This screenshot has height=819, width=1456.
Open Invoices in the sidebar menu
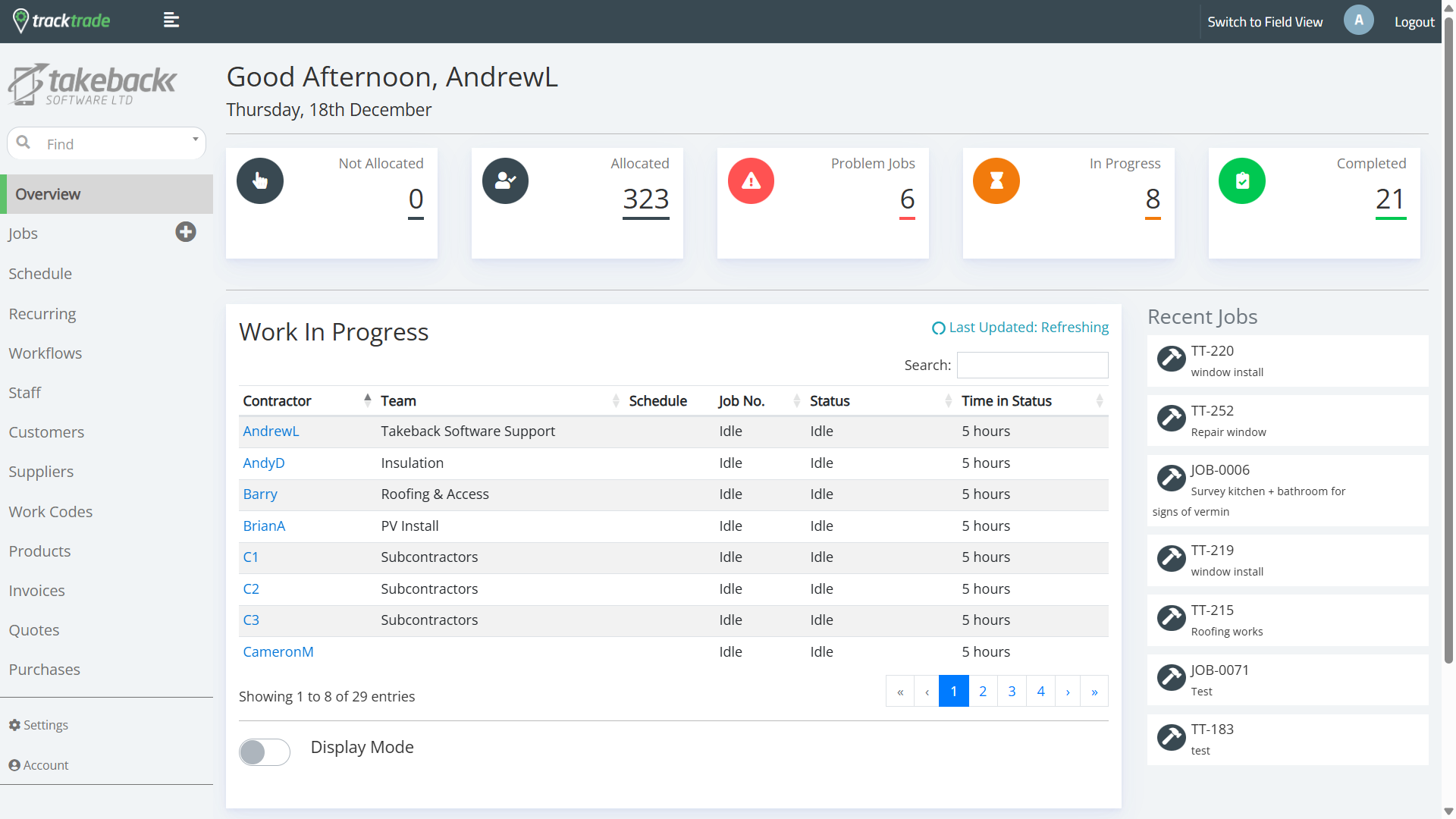point(36,591)
